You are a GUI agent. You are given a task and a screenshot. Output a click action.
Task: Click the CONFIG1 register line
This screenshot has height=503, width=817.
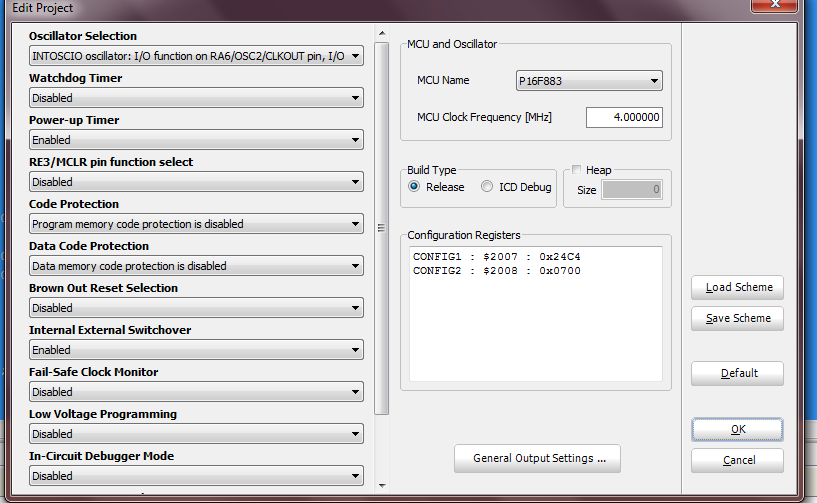[x=496, y=256]
